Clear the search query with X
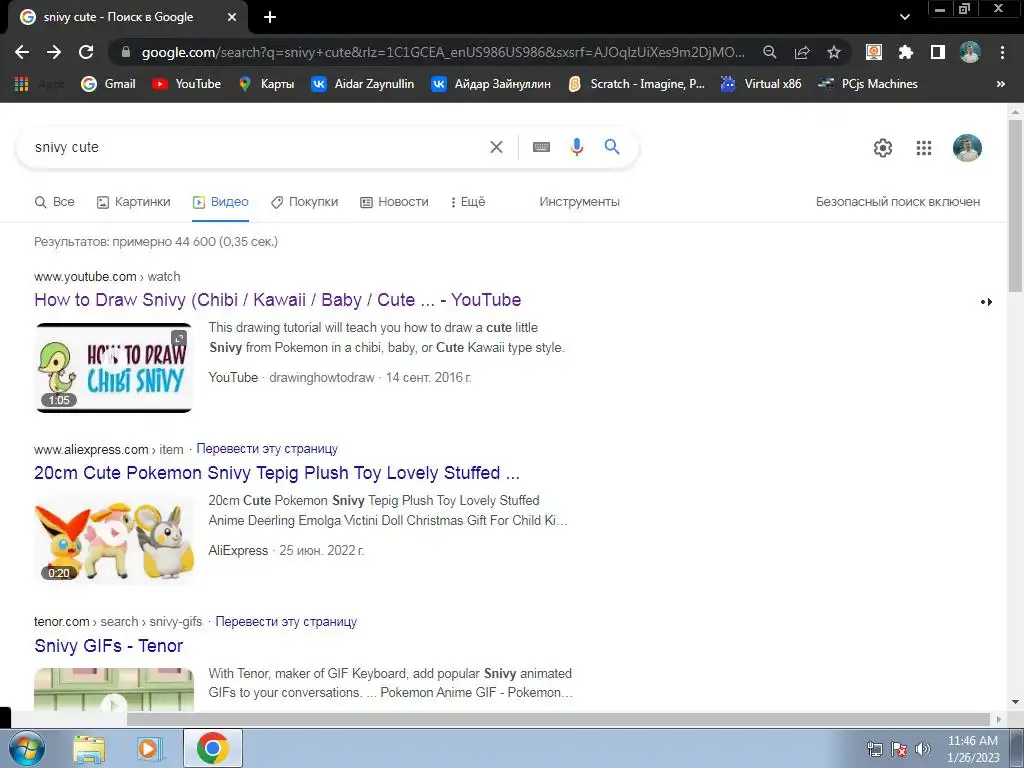Image resolution: width=1024 pixels, height=768 pixels. click(496, 147)
